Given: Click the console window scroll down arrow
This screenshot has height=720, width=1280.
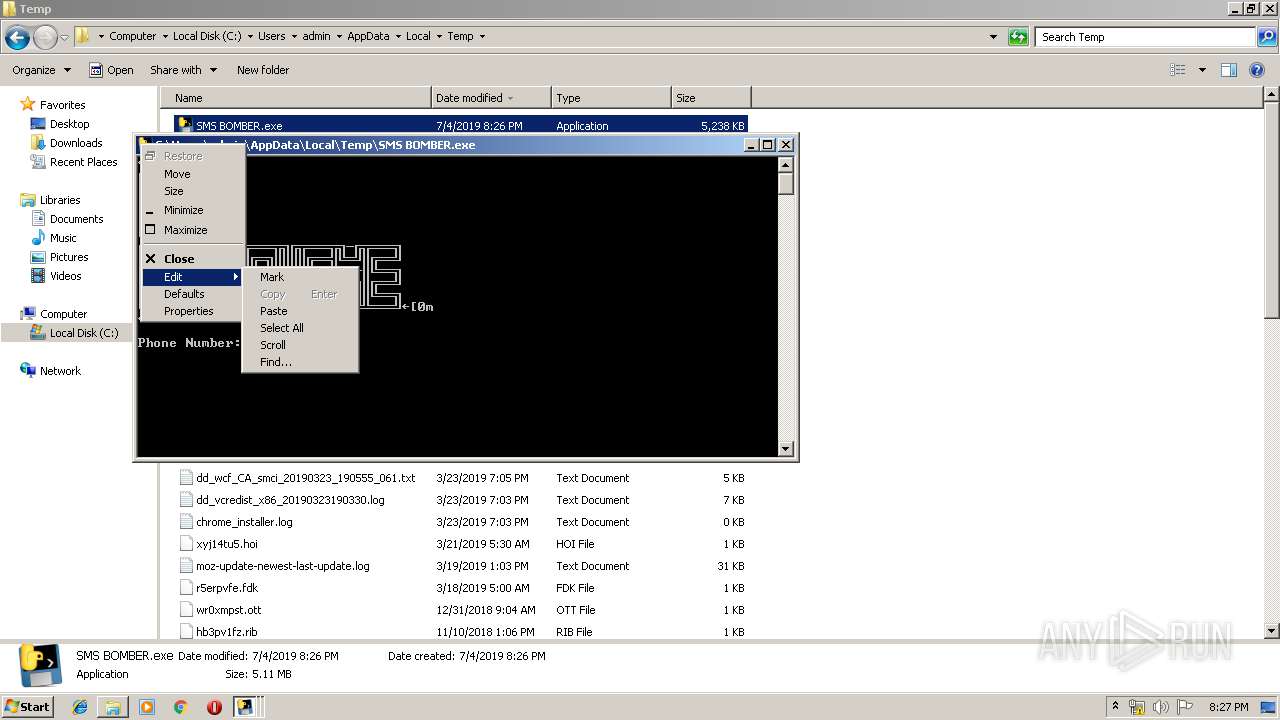Looking at the screenshot, I should coord(785,449).
